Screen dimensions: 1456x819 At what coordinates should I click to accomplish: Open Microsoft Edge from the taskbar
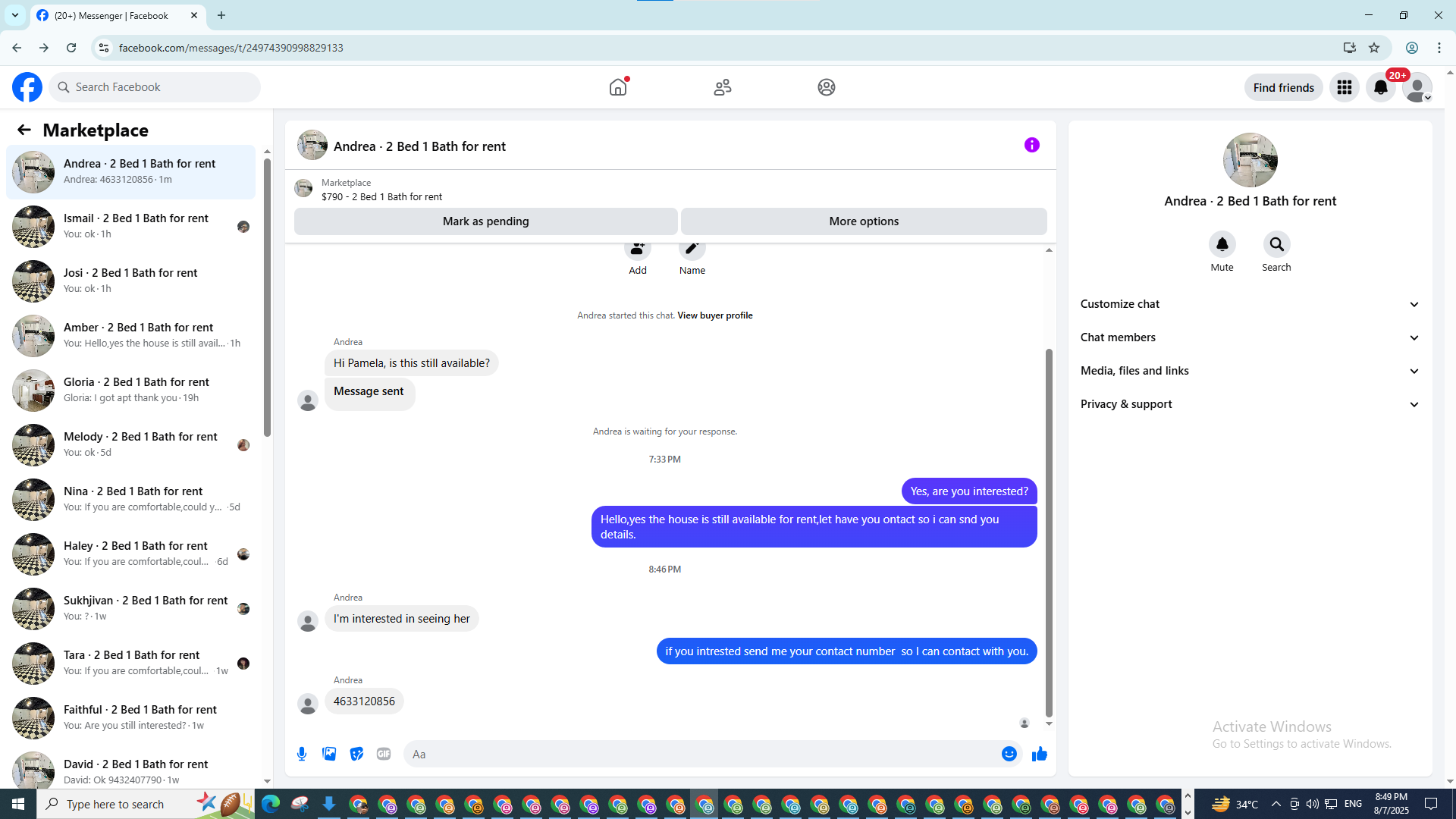[x=271, y=804]
